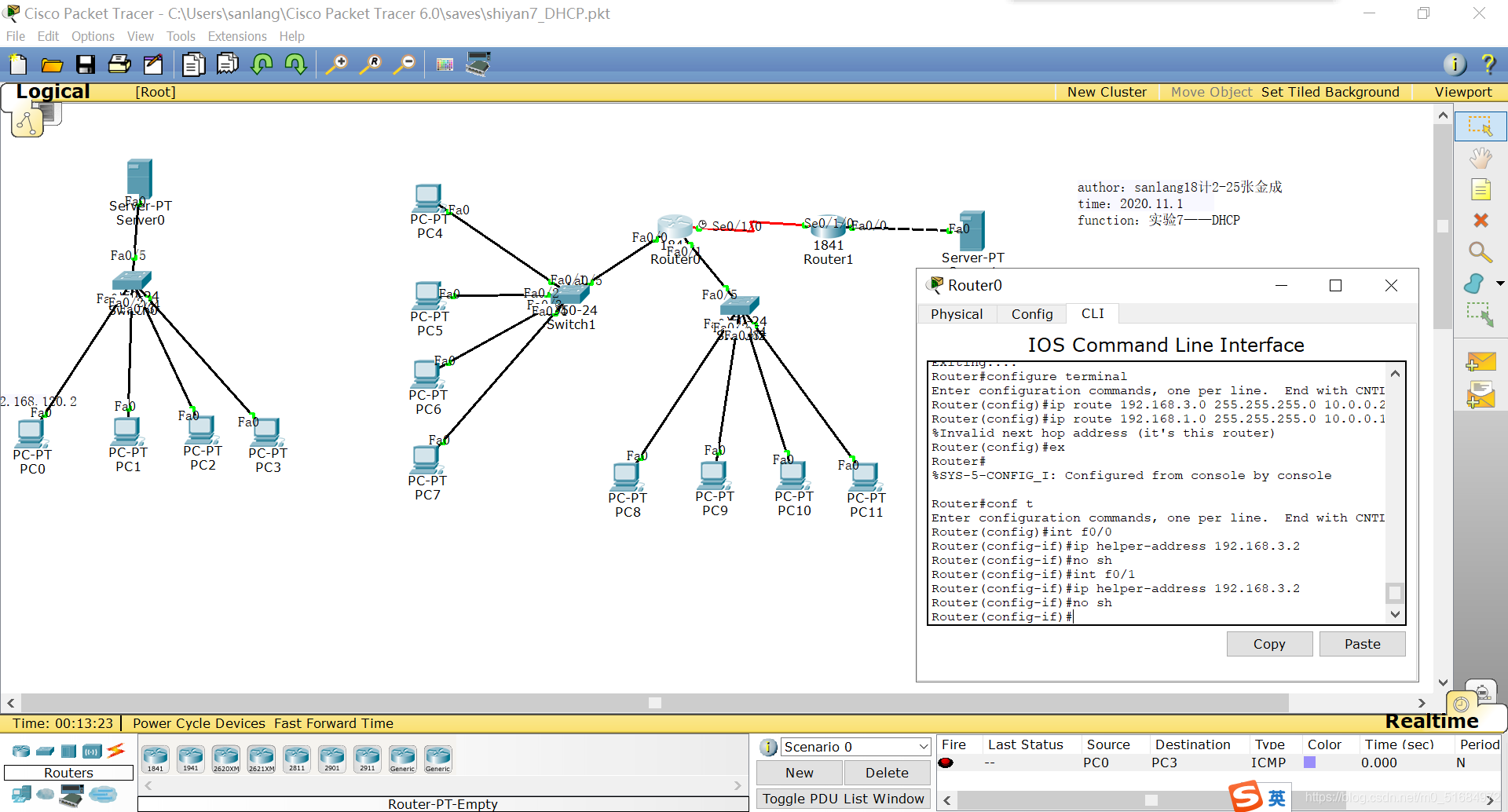Click Copy in Router0 CLI window

pos(1269,644)
